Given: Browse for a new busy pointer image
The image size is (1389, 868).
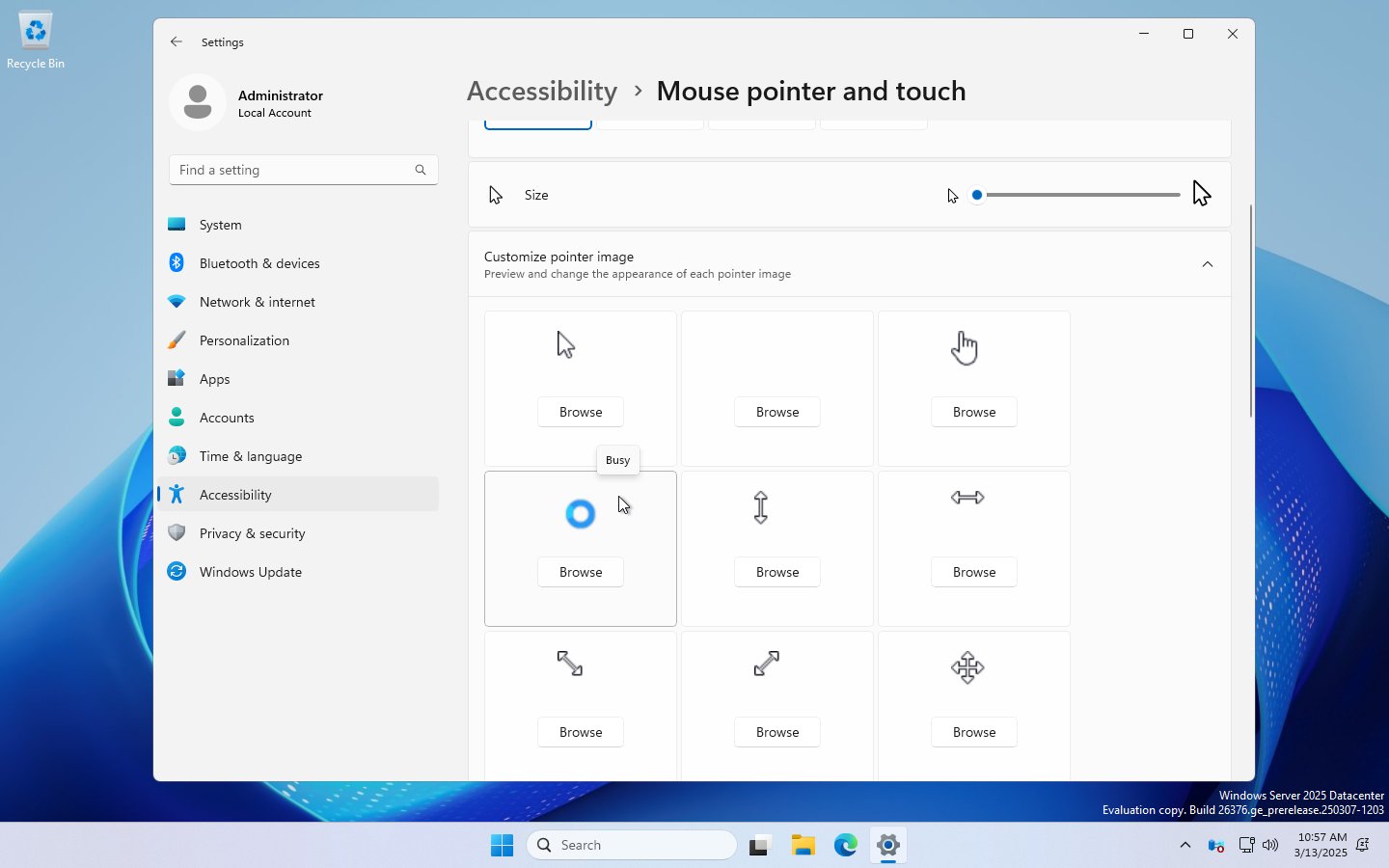Looking at the screenshot, I should [580, 572].
